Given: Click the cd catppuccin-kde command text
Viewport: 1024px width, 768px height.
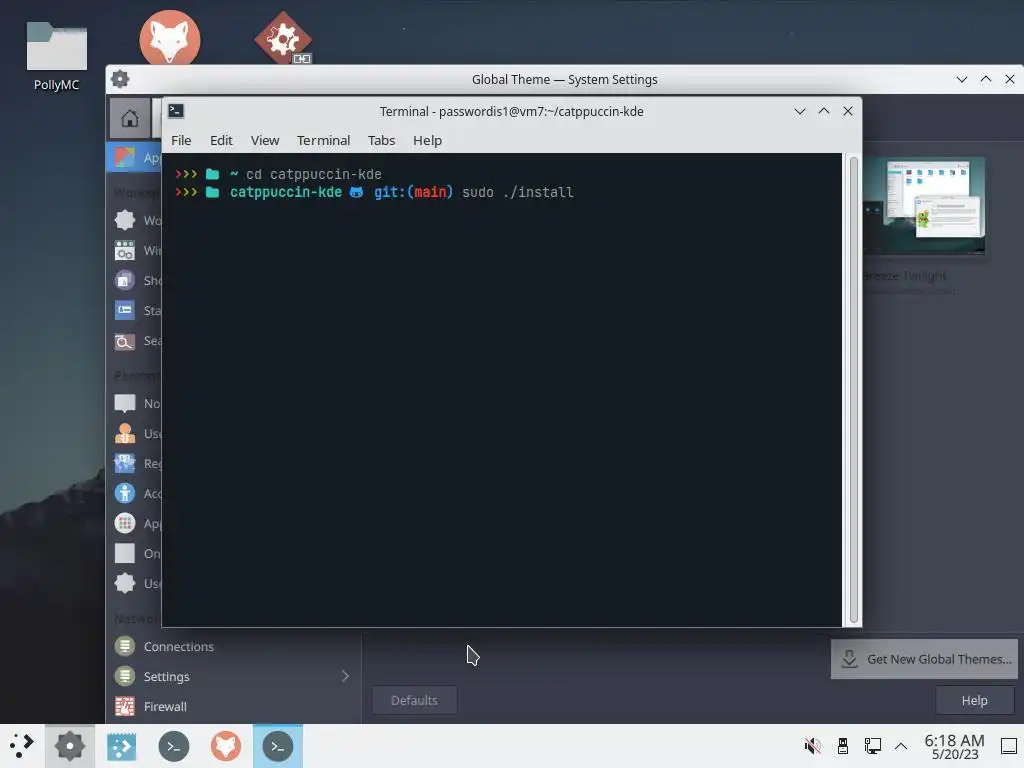Looking at the screenshot, I should [313, 174].
